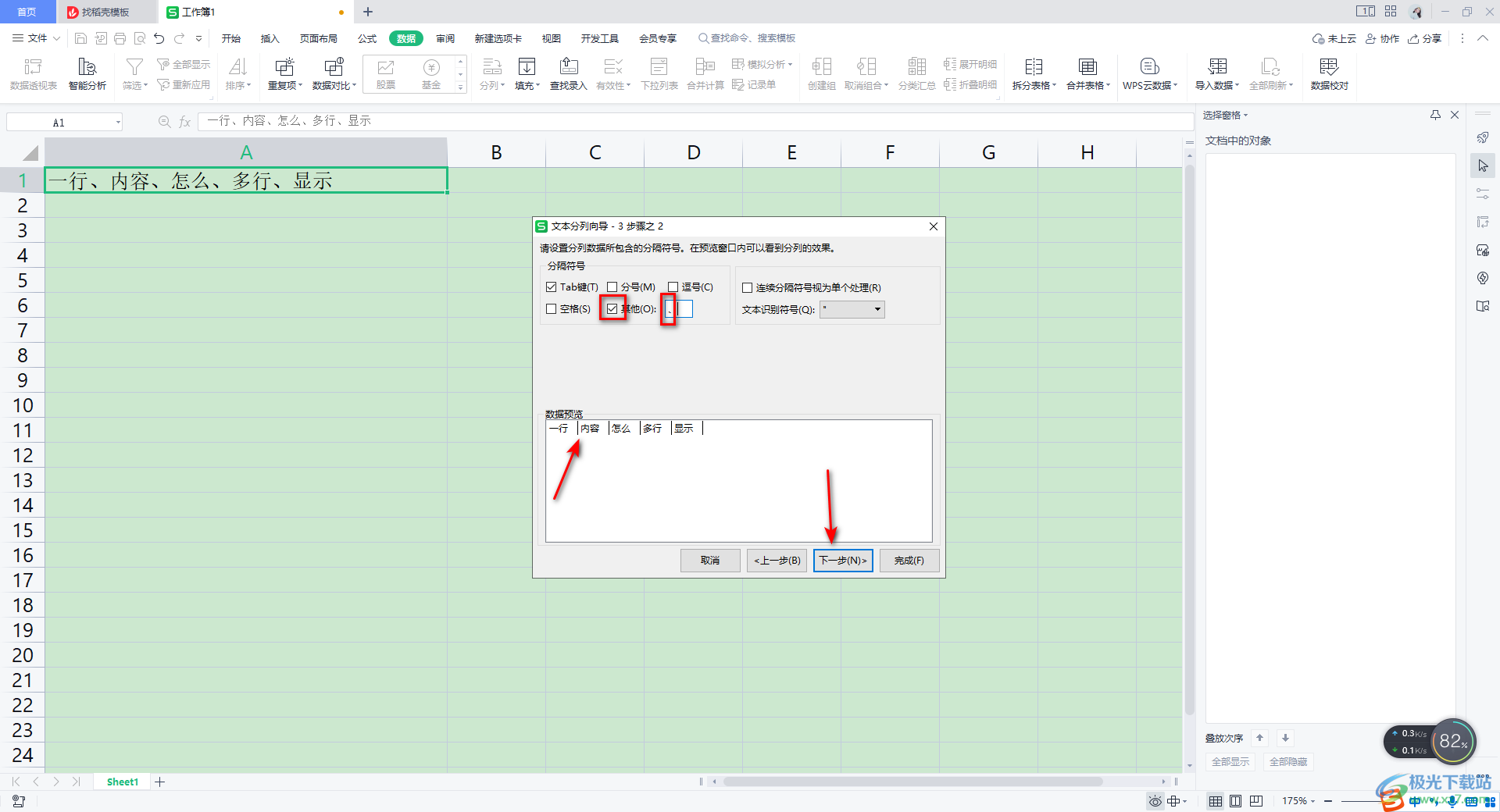Open the Merge Table (合并表格) tool
The height and width of the screenshot is (812, 1500).
(x=1088, y=74)
